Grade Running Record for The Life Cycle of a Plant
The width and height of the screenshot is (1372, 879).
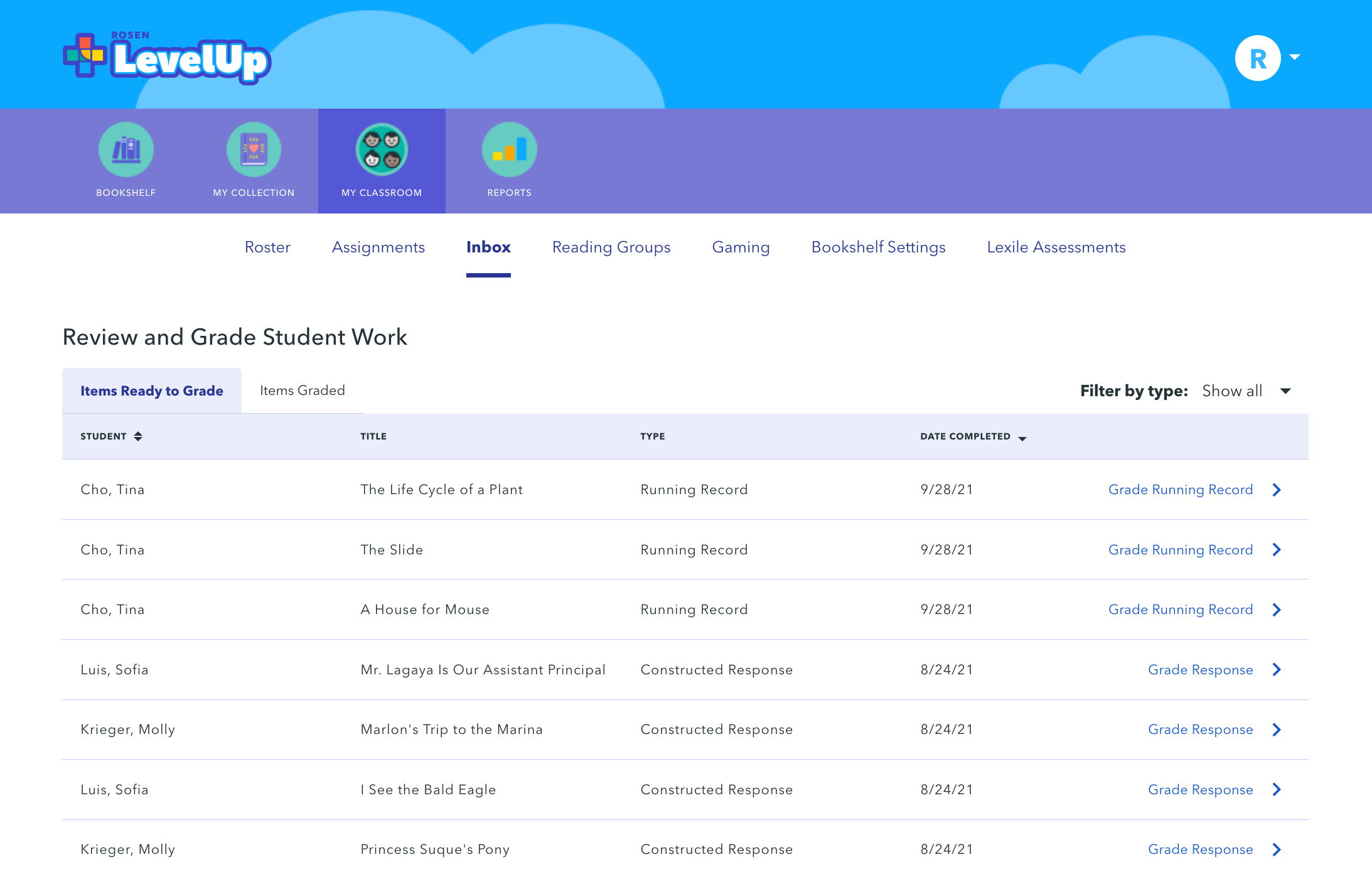(x=1180, y=490)
